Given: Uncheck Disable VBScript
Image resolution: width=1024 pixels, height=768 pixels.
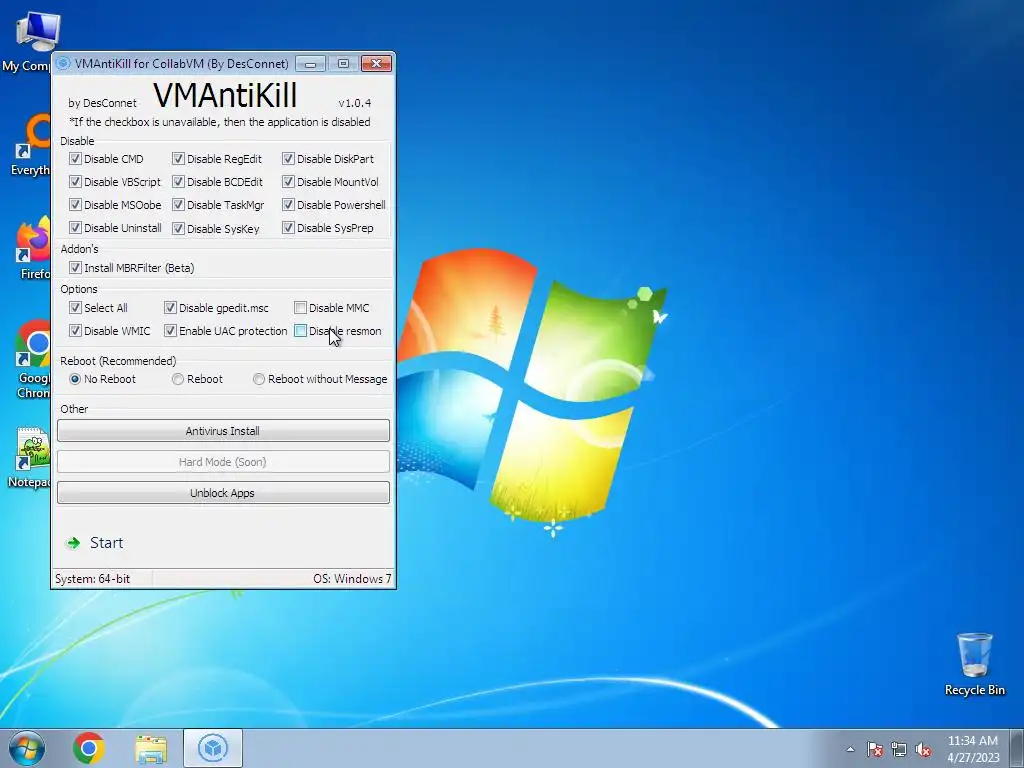Looking at the screenshot, I should tap(75, 182).
